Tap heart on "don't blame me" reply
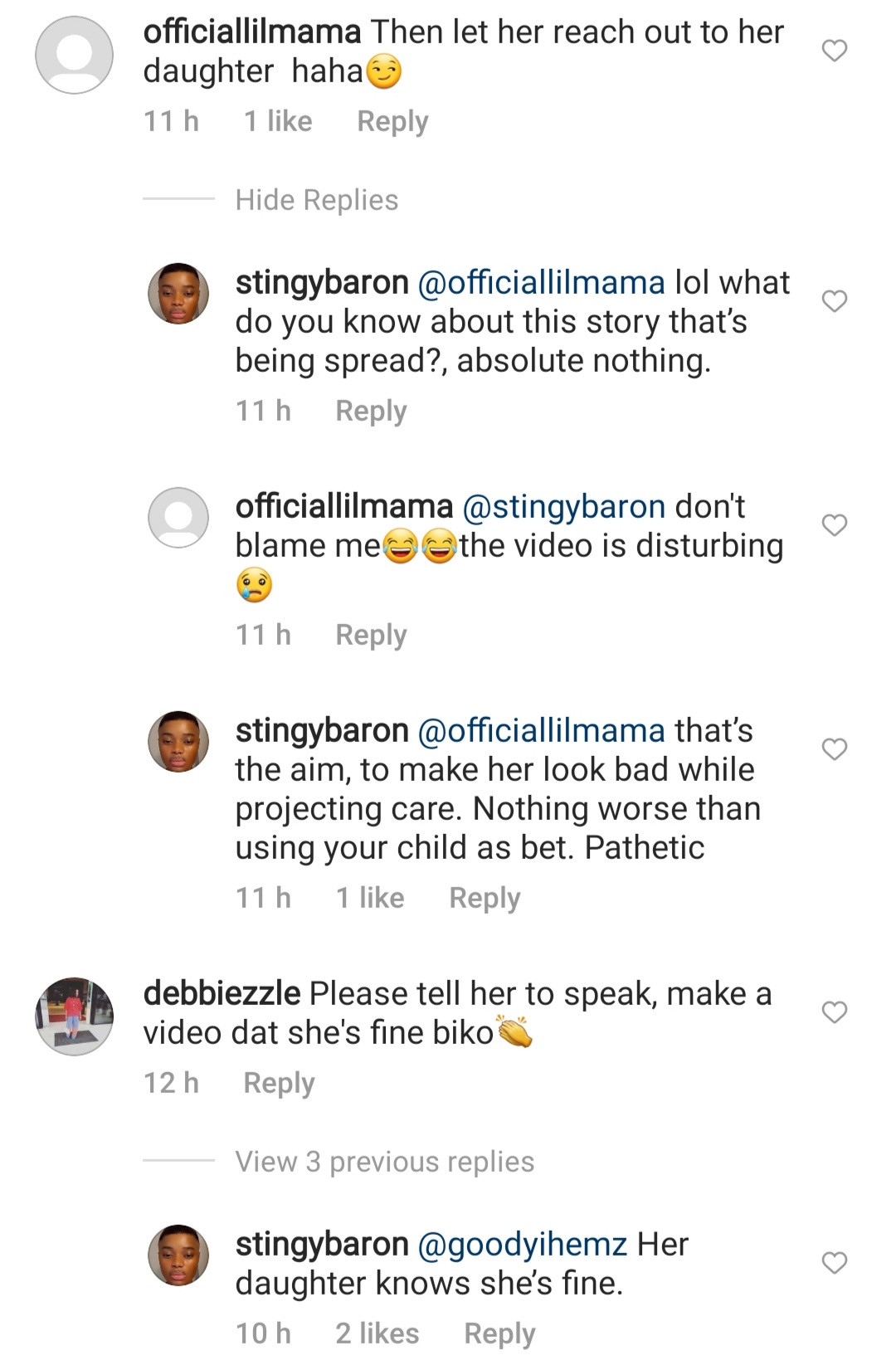The image size is (896, 1370). 834,524
